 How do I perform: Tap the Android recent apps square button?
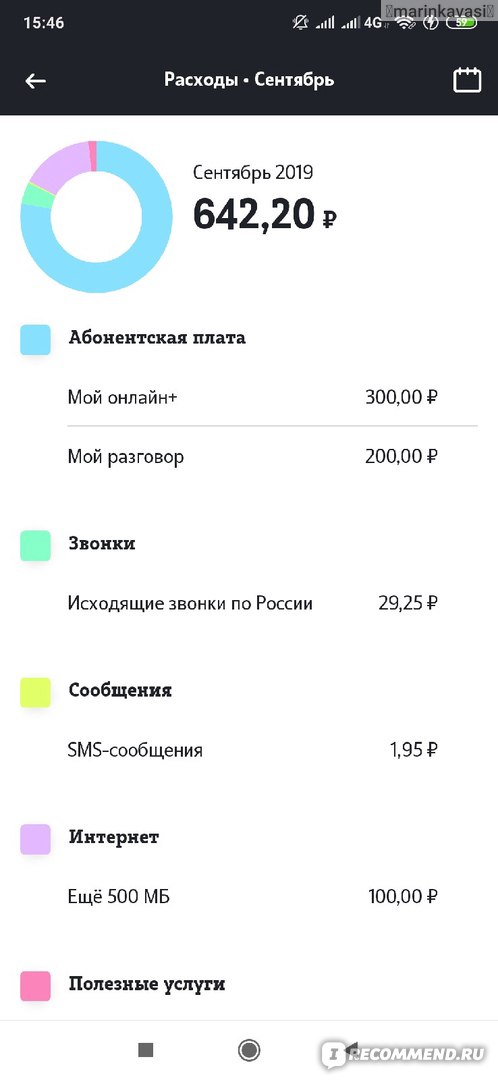[x=145, y=1050]
